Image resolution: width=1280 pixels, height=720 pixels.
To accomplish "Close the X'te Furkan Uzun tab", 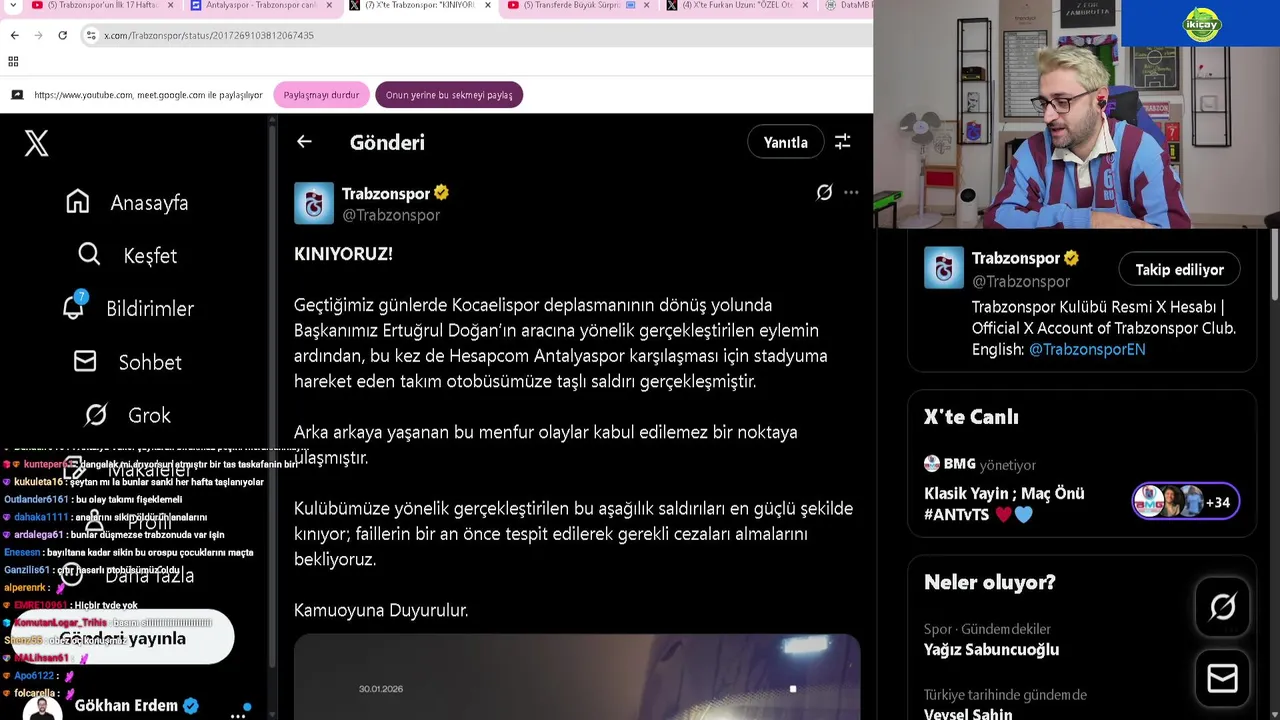I will 805,5.
